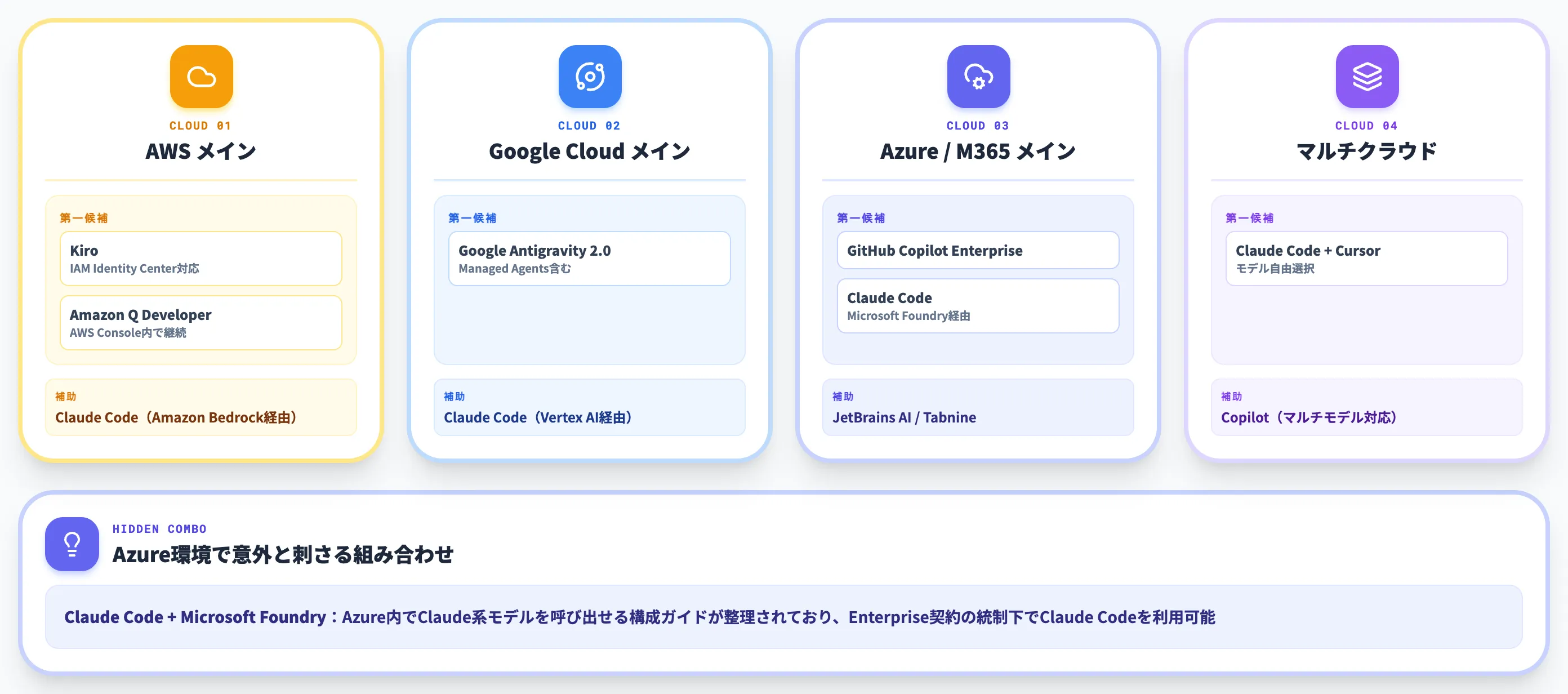Screen dimensions: 1568x694
Task: Open the Claude Code + Cursor card
Action: tap(1366, 259)
